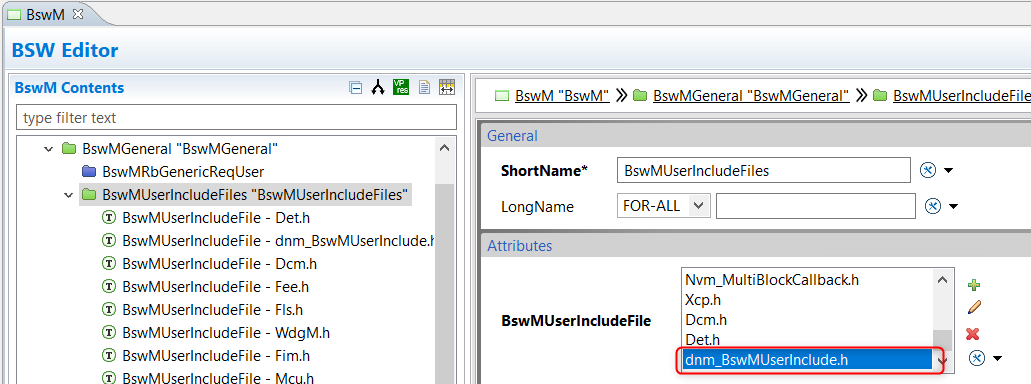Click the tools icon beside ShortName field

point(928,170)
